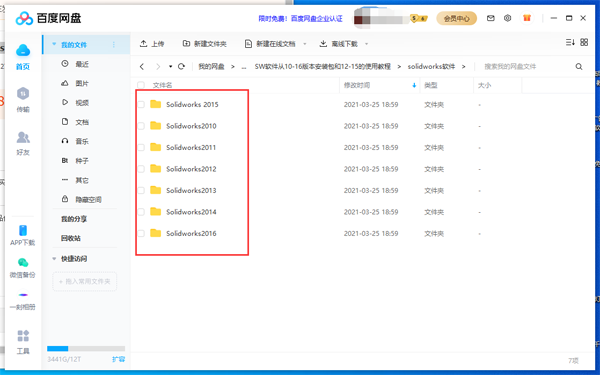Image resolution: width=600 pixels, height=375 pixels.
Task: Click 我的网盘 in the breadcrumb
Action: coord(211,67)
